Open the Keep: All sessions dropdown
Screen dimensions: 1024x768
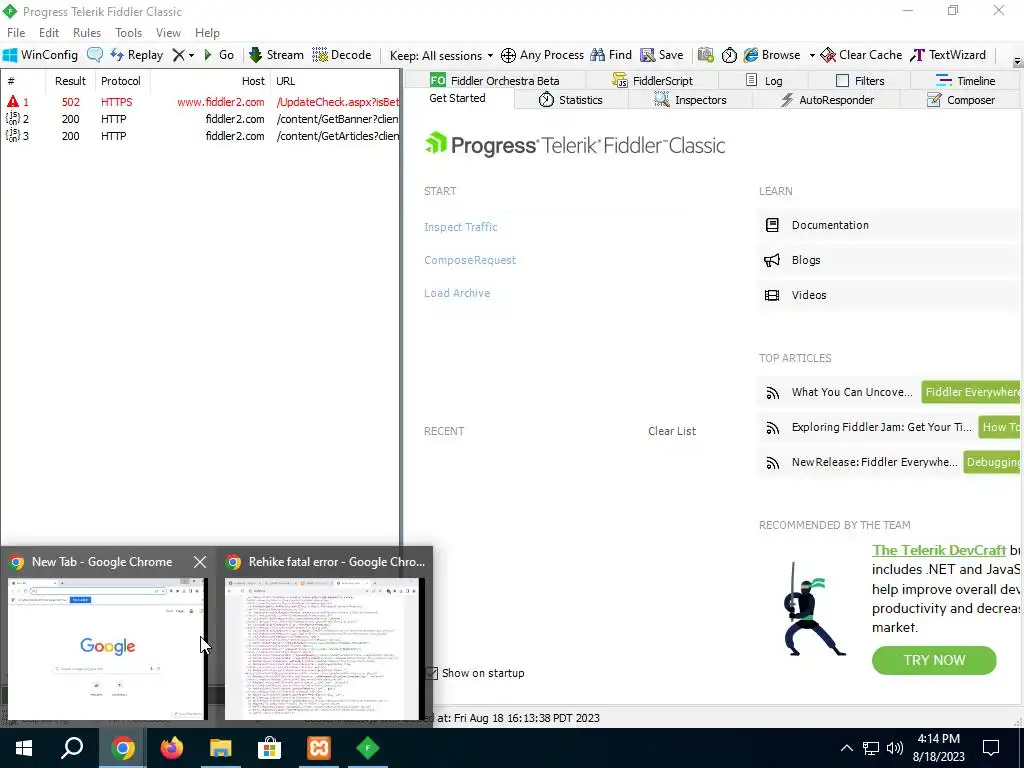(441, 56)
